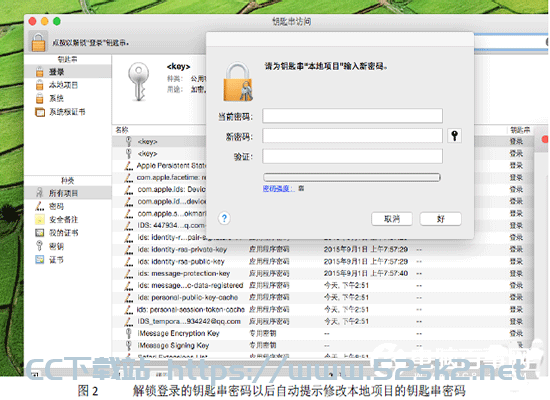Select the 登录 keychain in sidebar
This screenshot has width=550, height=400.
point(68,72)
